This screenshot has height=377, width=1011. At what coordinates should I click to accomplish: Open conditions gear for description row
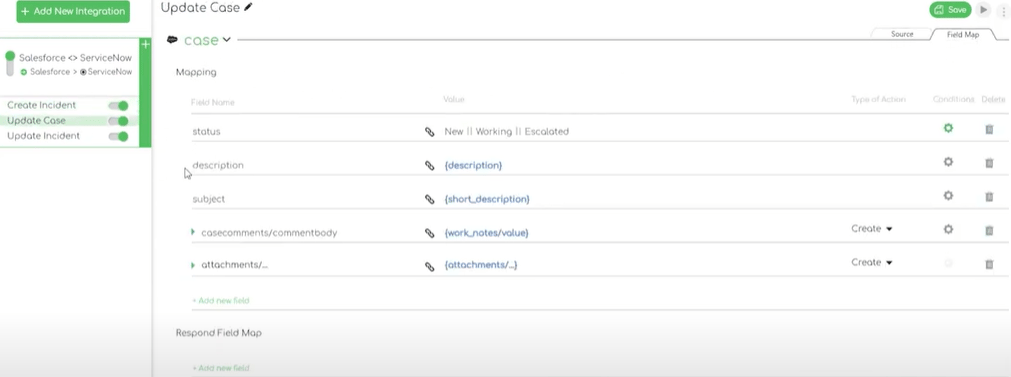click(948, 162)
